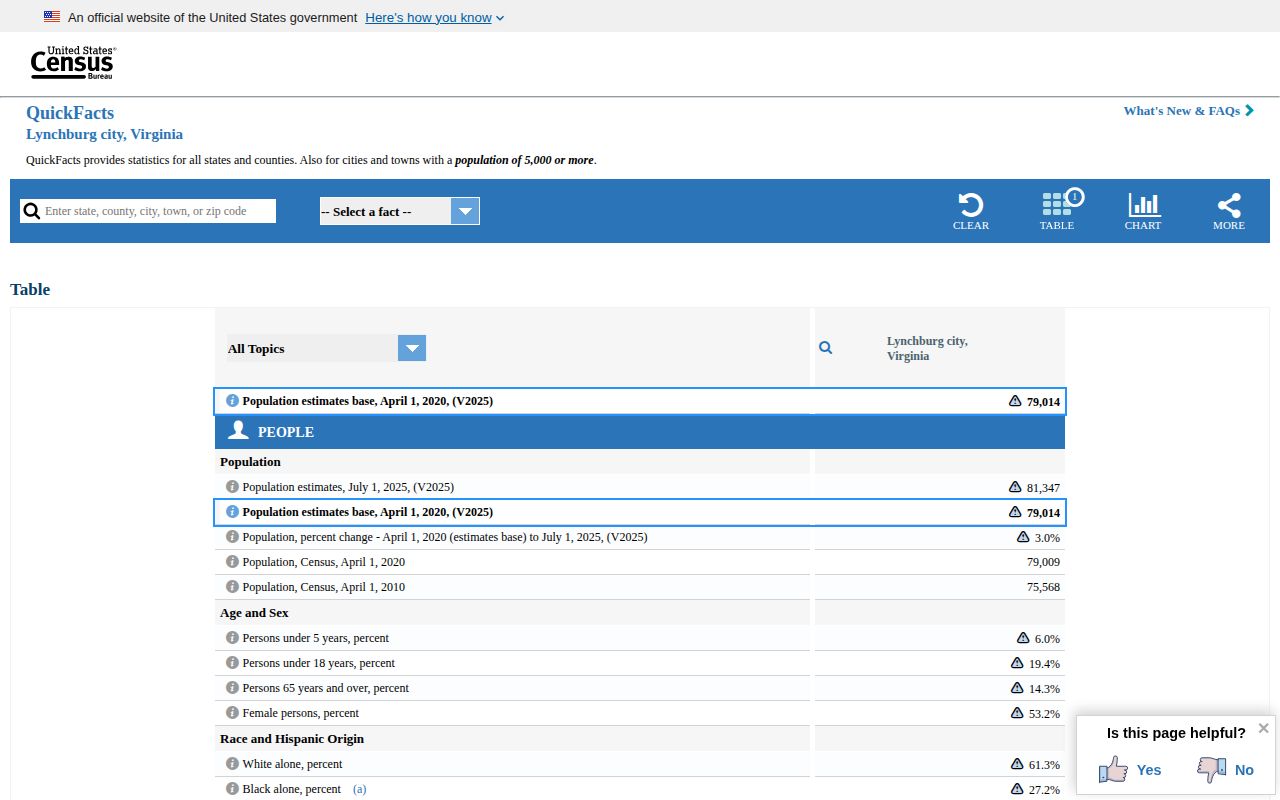The width and height of the screenshot is (1280, 800).
Task: Click the QuickFacts heading link
Action: 70,113
